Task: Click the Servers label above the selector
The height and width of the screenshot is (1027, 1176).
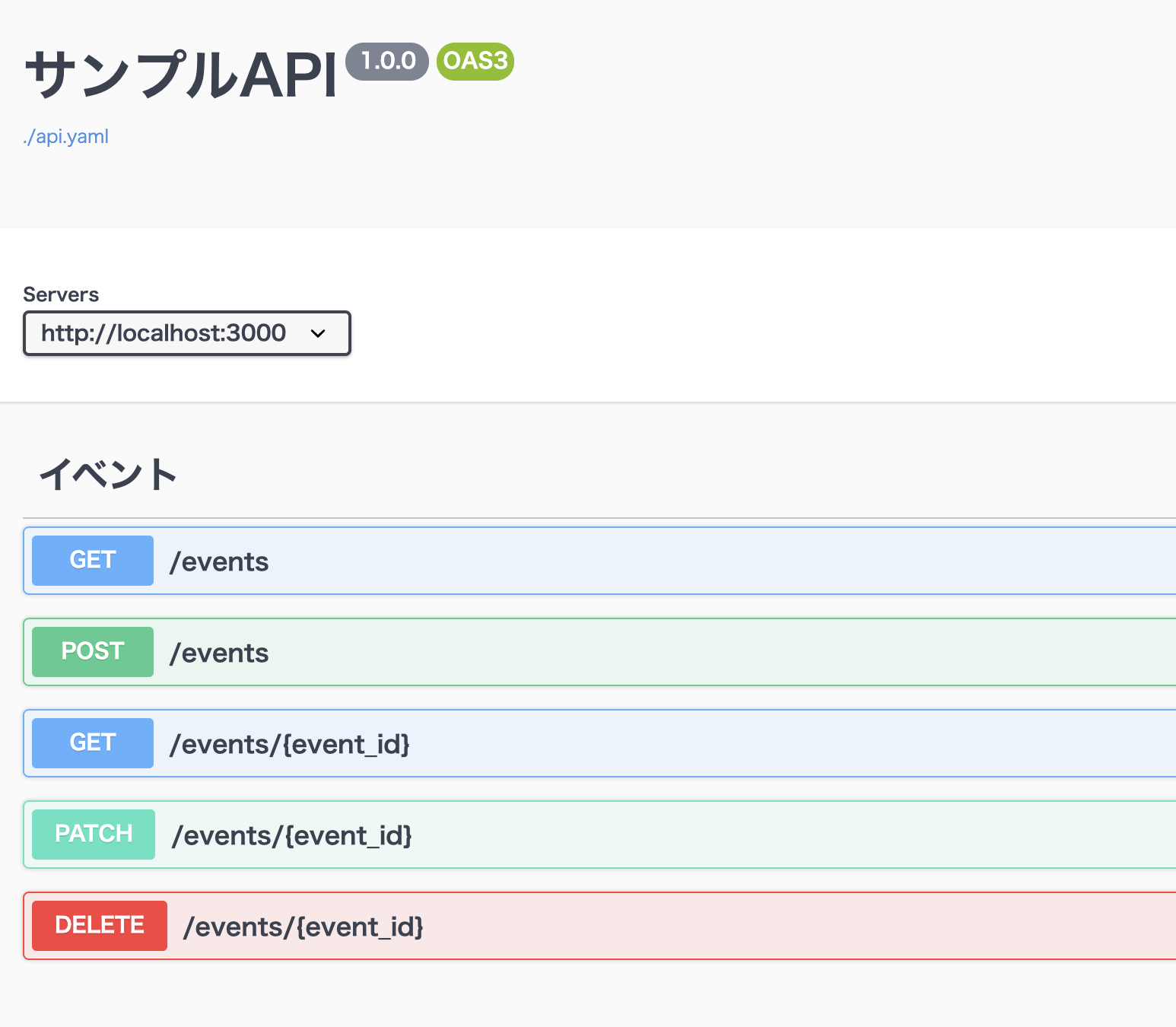Action: (61, 294)
